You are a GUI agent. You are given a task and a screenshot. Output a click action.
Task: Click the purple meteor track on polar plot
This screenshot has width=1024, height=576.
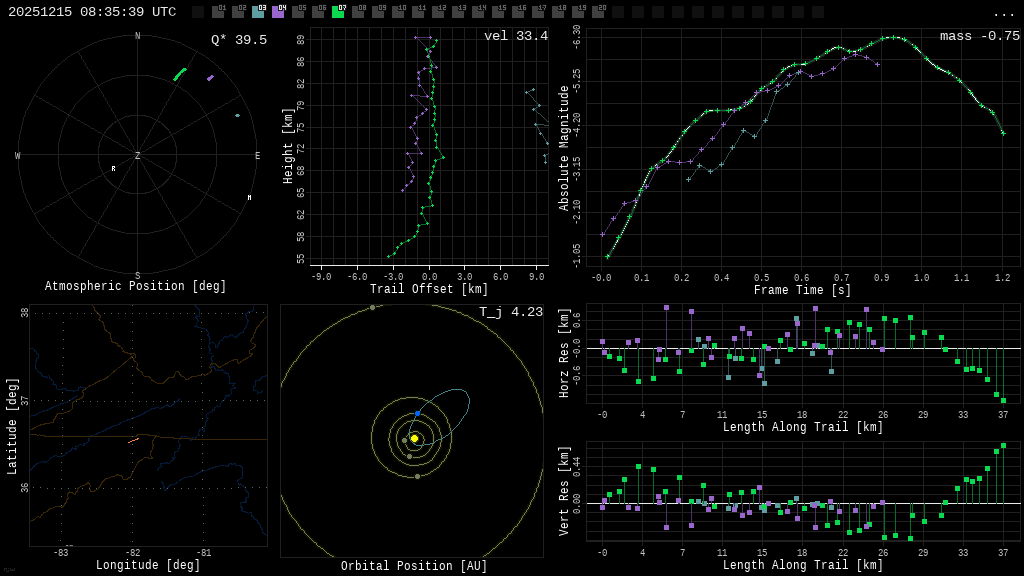[210, 77]
